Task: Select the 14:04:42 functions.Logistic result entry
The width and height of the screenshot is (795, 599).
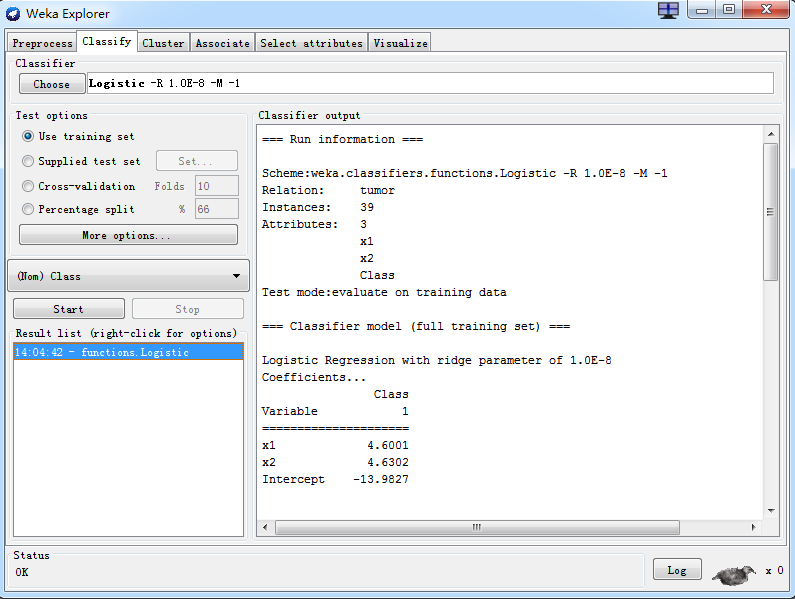Action: pos(128,352)
